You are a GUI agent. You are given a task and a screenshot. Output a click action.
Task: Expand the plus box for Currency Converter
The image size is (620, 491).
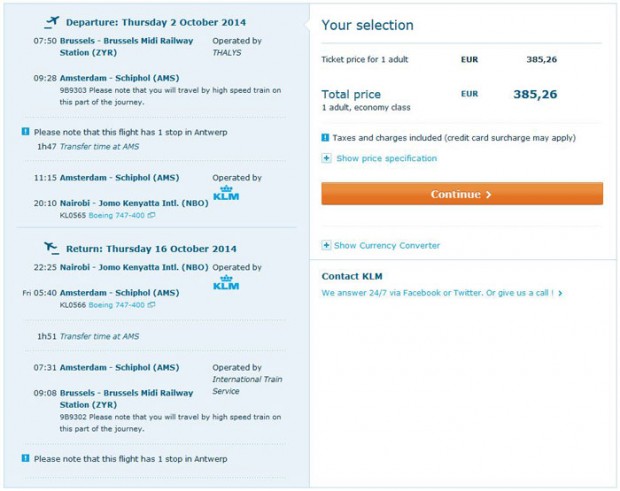[x=326, y=246]
